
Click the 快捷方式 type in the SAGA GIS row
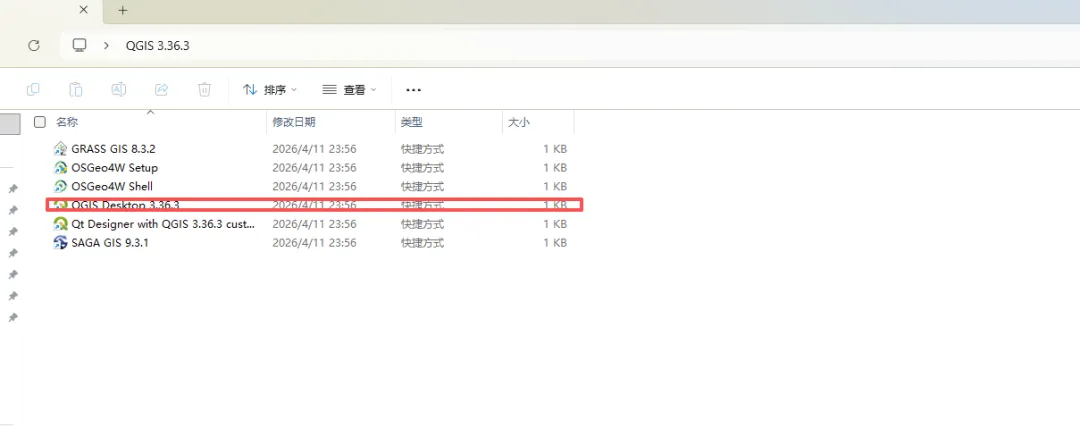pyautogui.click(x=422, y=243)
